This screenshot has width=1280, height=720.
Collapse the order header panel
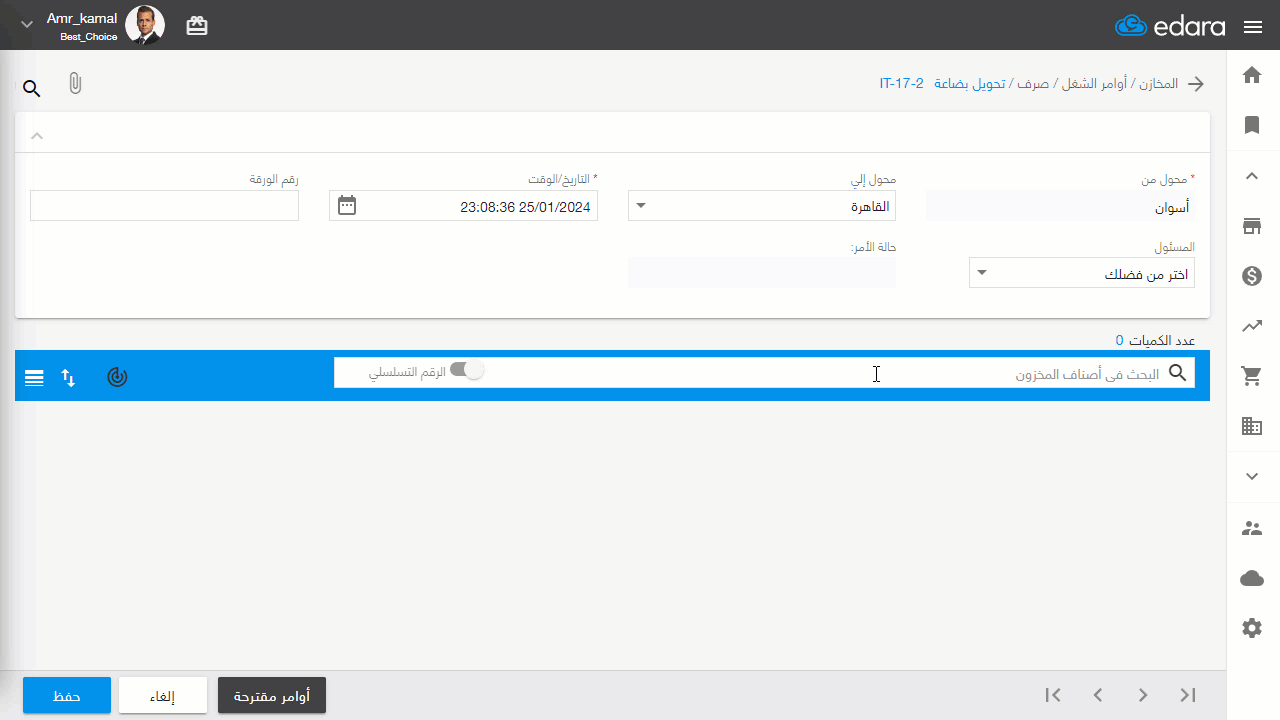(x=36, y=135)
